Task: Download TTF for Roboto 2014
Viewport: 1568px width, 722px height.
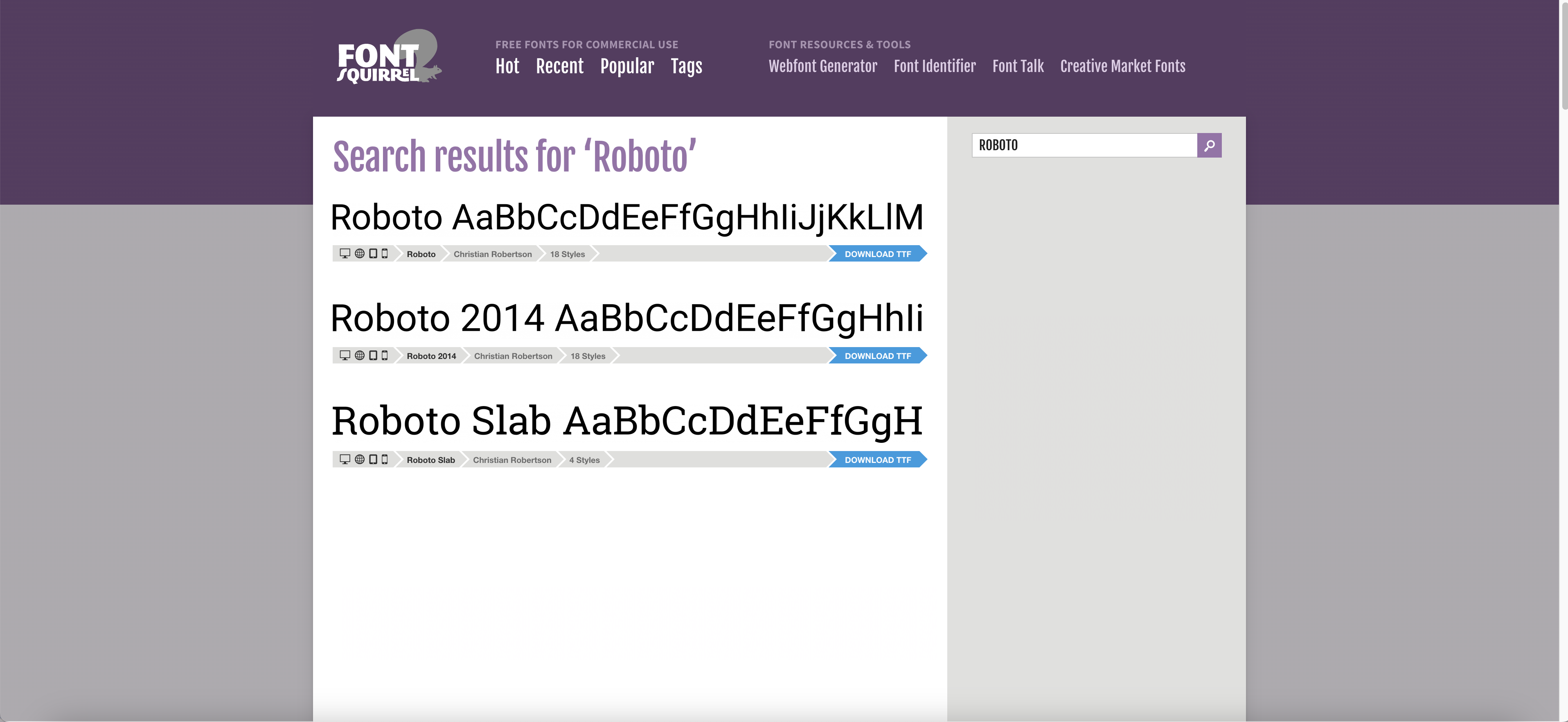Action: (878, 356)
